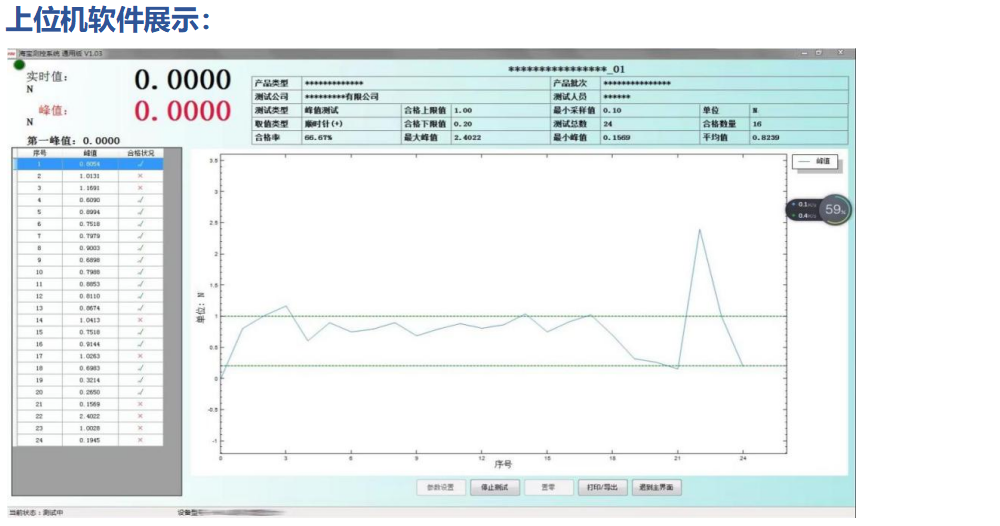Click the 当前状态 status bar entry
Viewport: 1000px width, 526px height.
click(x=36, y=513)
